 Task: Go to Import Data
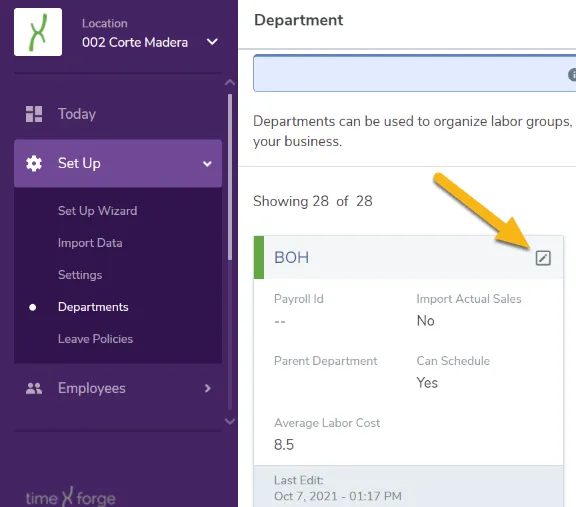90,243
